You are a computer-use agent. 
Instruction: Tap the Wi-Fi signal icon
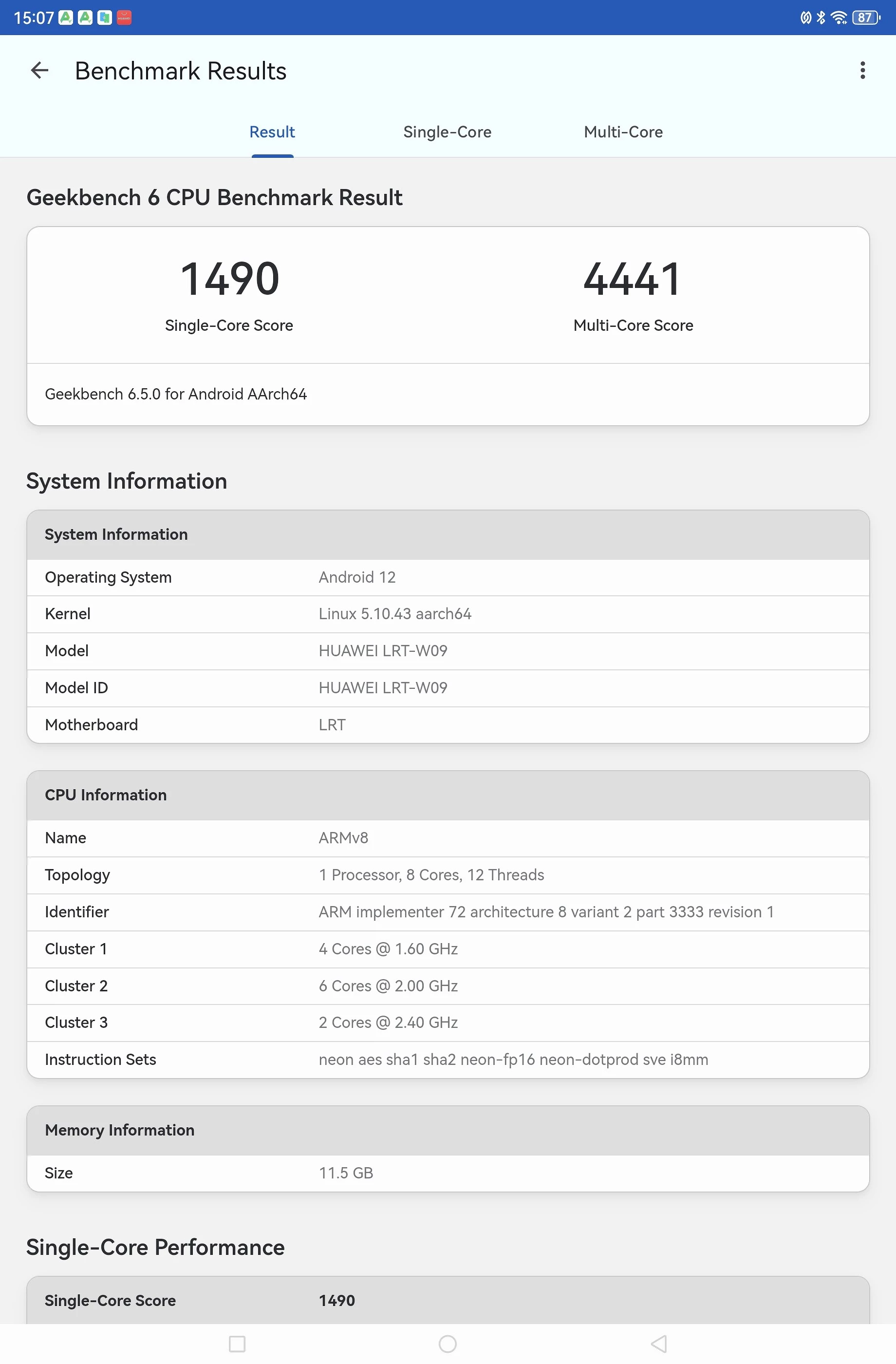(839, 18)
